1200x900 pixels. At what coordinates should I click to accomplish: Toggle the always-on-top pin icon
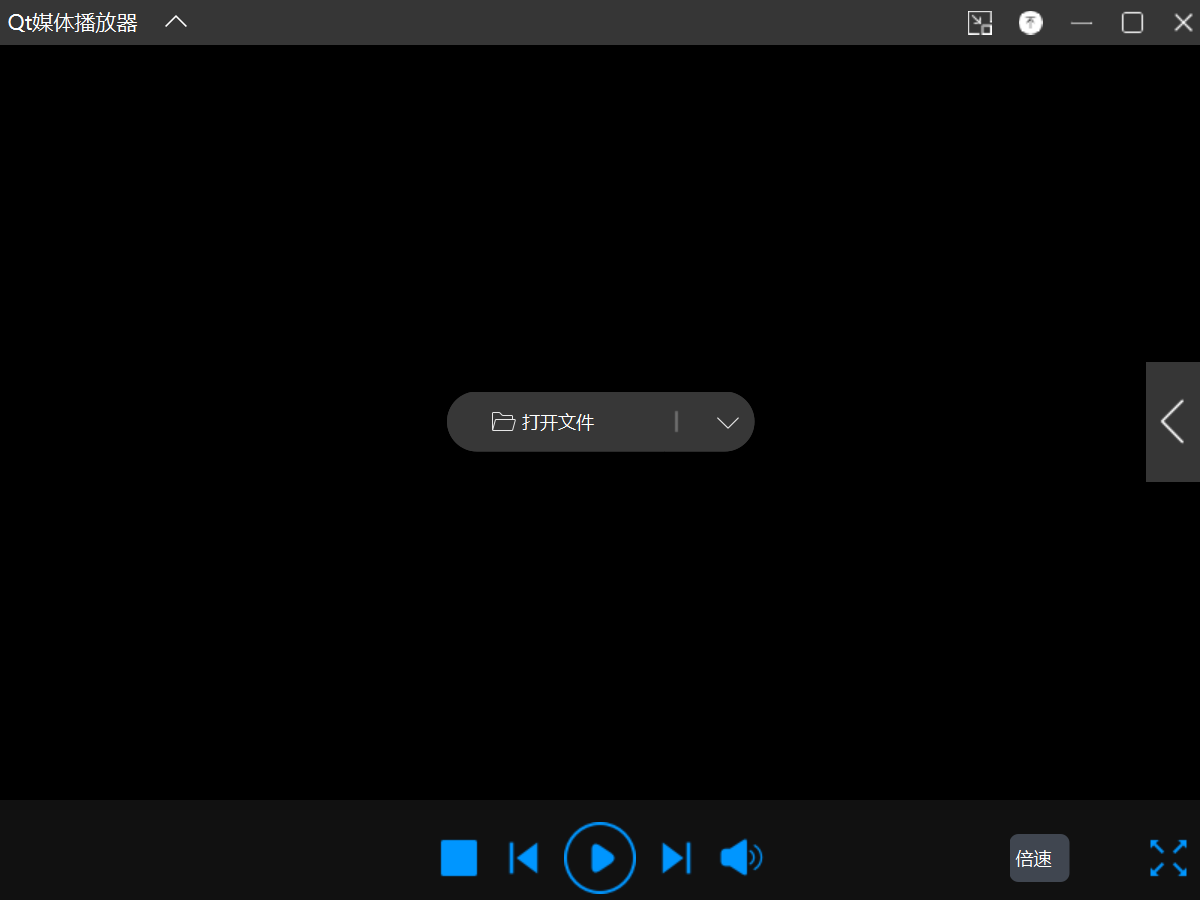1031,23
